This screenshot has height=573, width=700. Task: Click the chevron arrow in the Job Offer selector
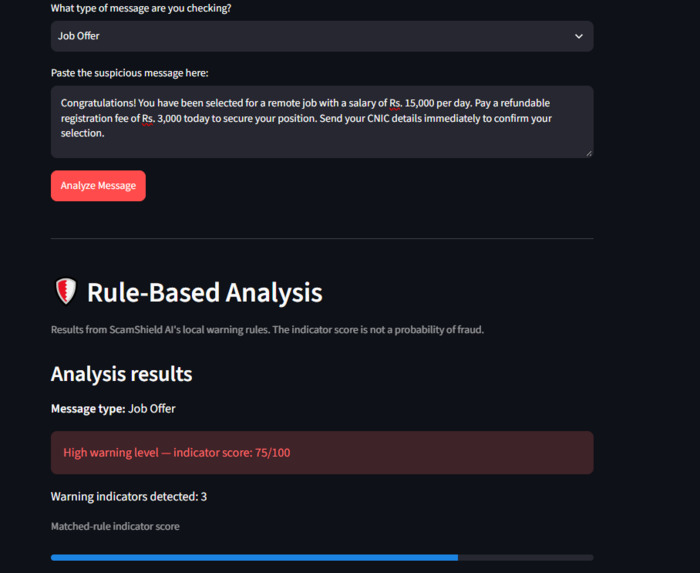coord(579,36)
